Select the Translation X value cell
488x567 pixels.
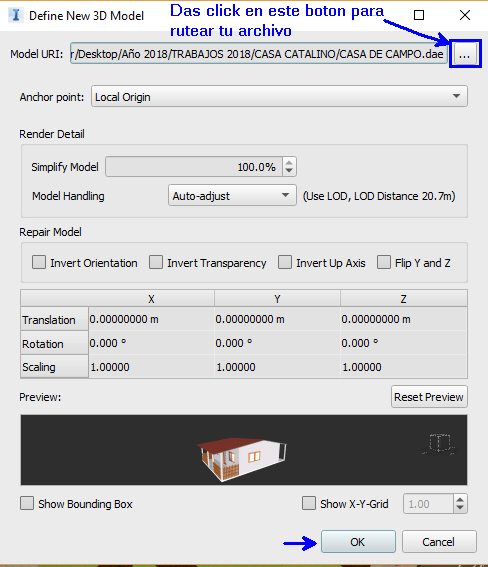pyautogui.click(x=151, y=319)
